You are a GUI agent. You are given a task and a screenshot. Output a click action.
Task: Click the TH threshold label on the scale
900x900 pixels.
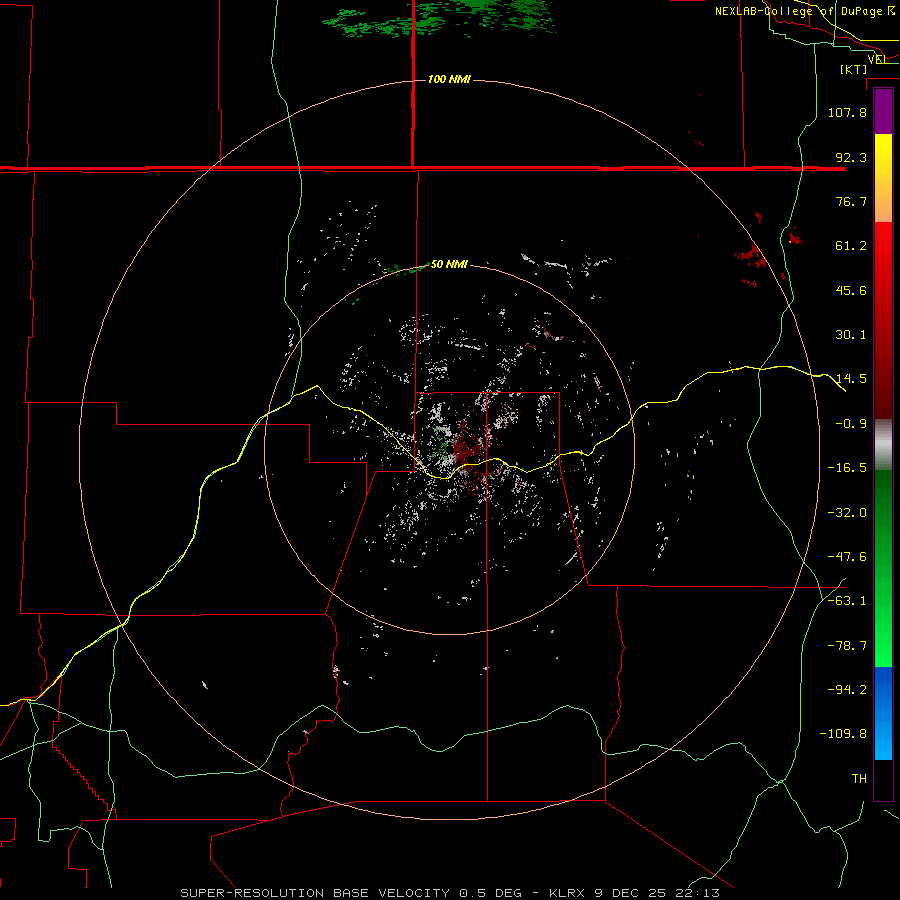859,779
